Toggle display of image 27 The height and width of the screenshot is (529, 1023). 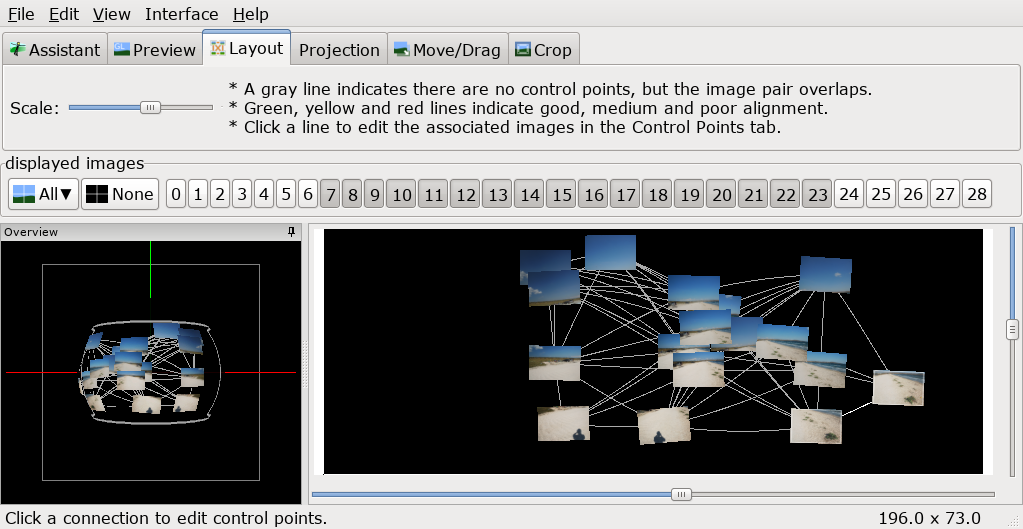pyautogui.click(x=945, y=194)
